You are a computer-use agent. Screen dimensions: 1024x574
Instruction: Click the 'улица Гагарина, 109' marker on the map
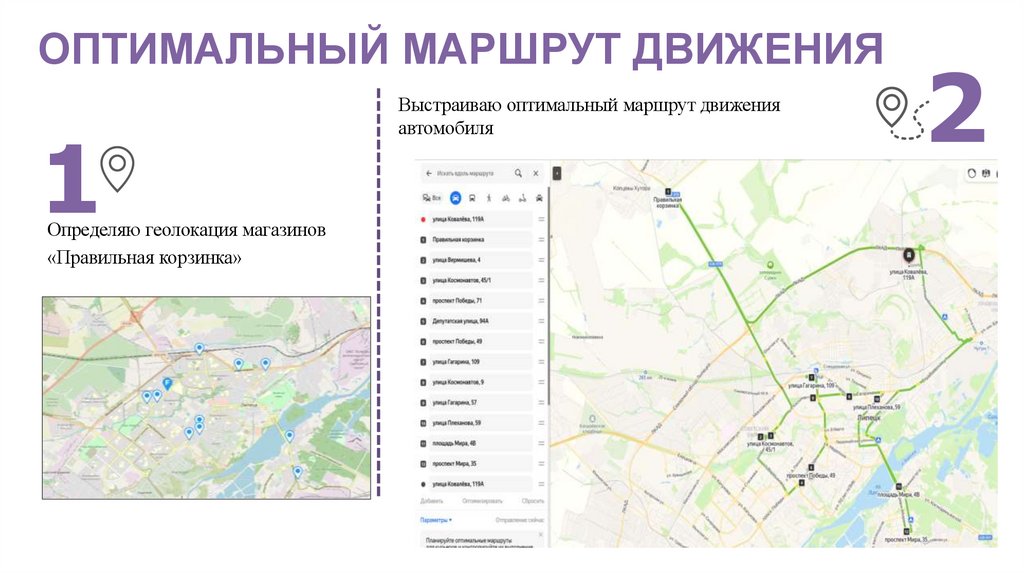click(x=812, y=377)
